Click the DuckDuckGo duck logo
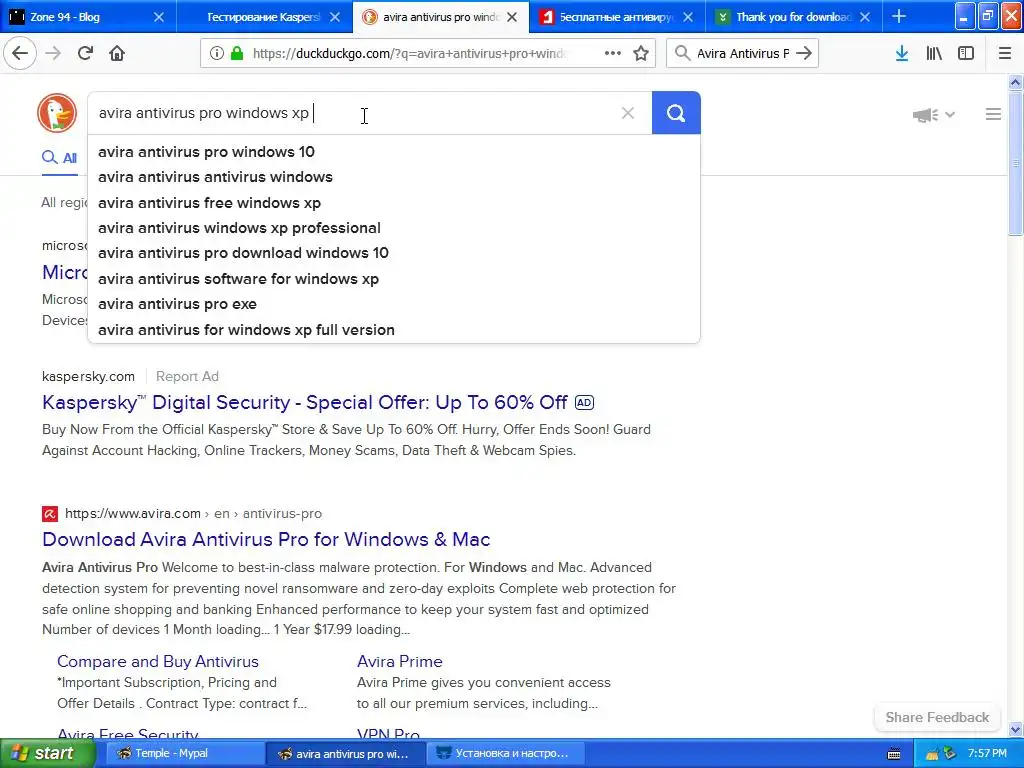Screen dimensions: 1024x768 click(57, 113)
